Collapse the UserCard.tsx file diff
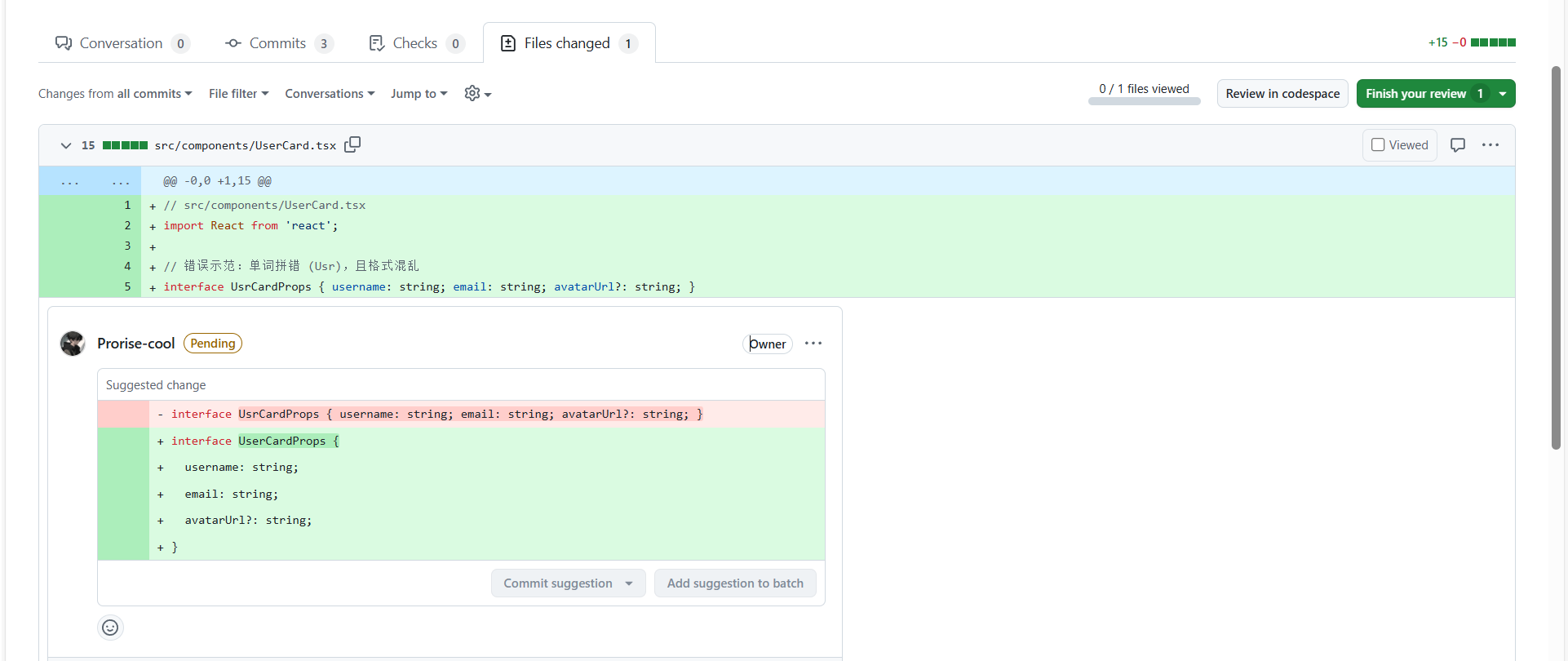This screenshot has height=661, width=1568. tap(66, 145)
